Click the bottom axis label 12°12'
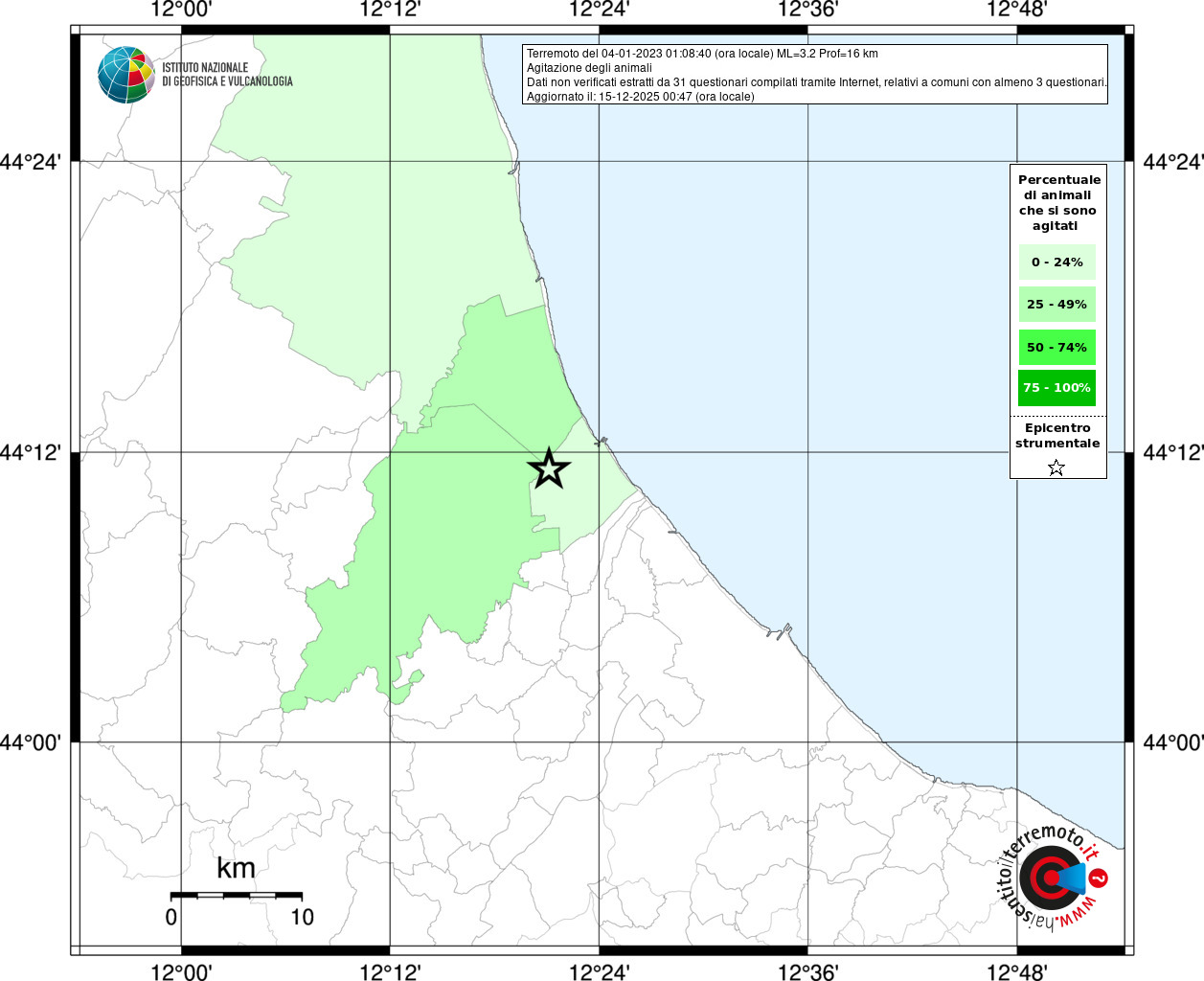Viewport: 1204px width, 981px height. point(390,972)
